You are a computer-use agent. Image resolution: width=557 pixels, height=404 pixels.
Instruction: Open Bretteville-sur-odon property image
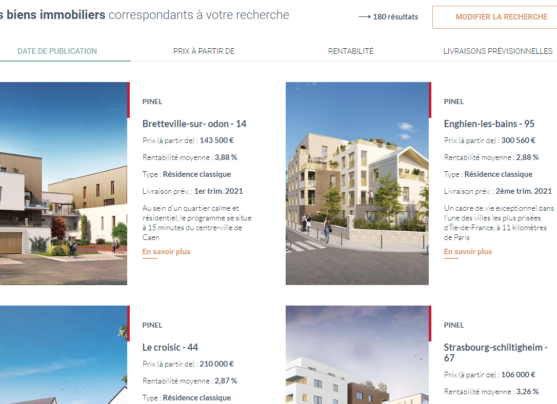64,183
